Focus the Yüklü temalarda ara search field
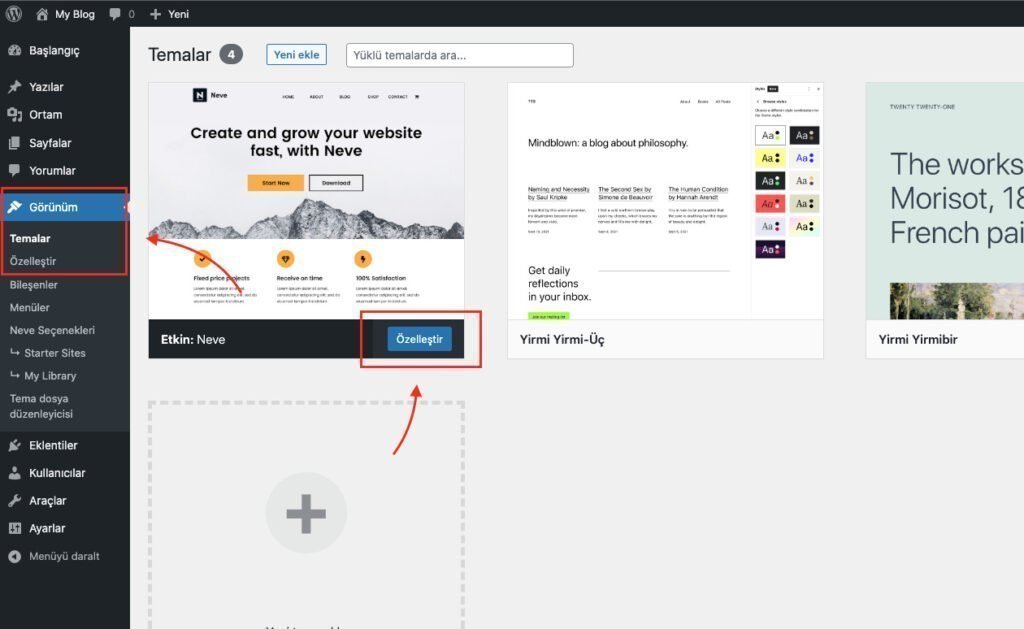This screenshot has width=1024, height=629. click(460, 55)
